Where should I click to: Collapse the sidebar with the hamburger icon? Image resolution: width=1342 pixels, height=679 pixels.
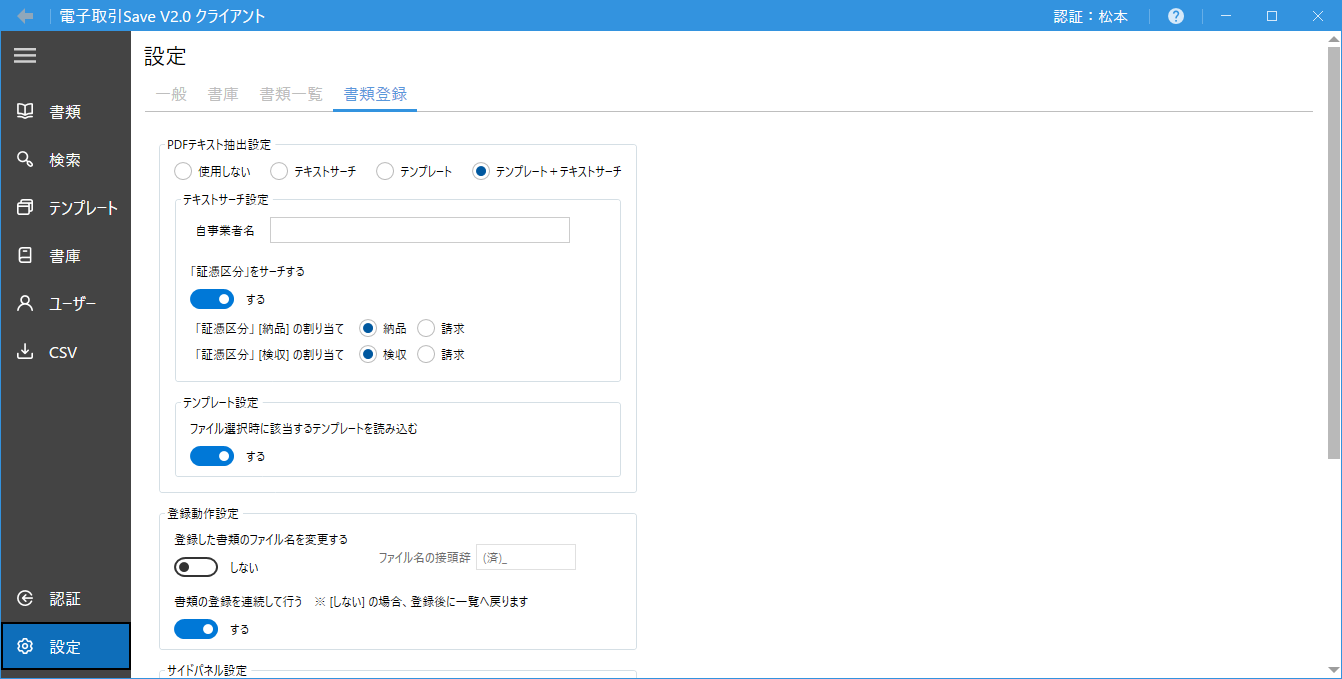(25, 55)
